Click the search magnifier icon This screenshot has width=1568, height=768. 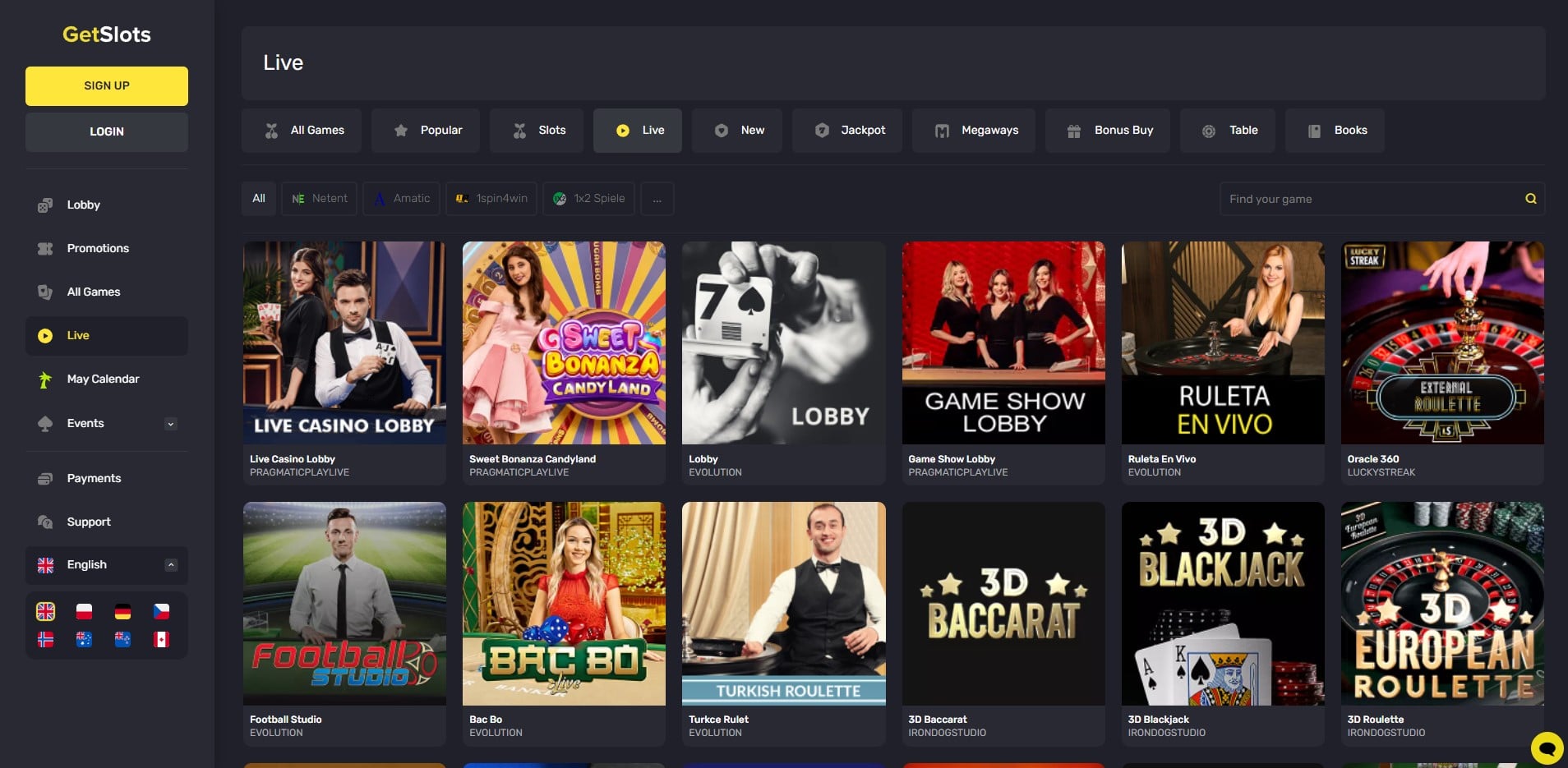(1530, 199)
